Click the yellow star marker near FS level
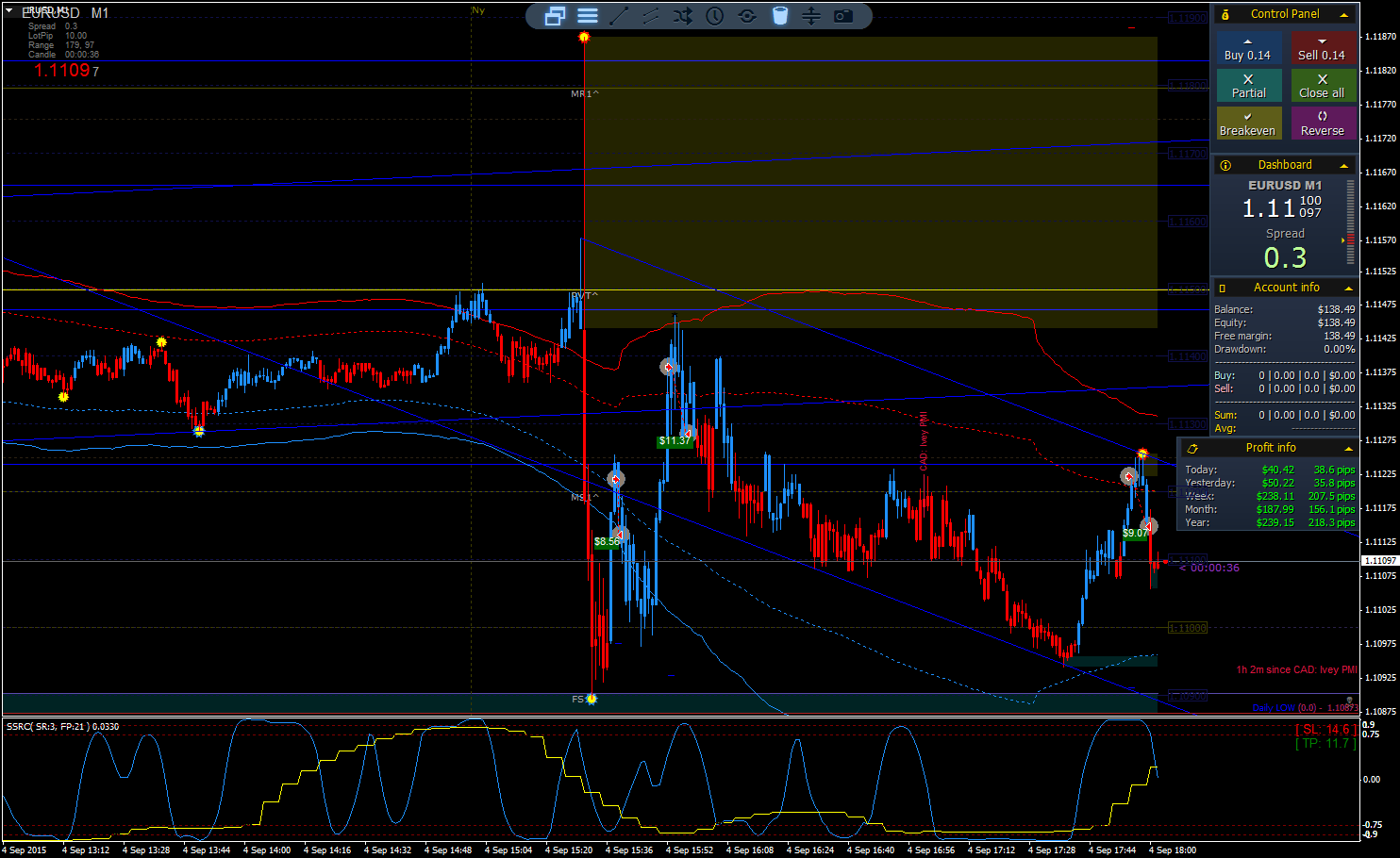This screenshot has width=1400, height=858. pyautogui.click(x=592, y=699)
